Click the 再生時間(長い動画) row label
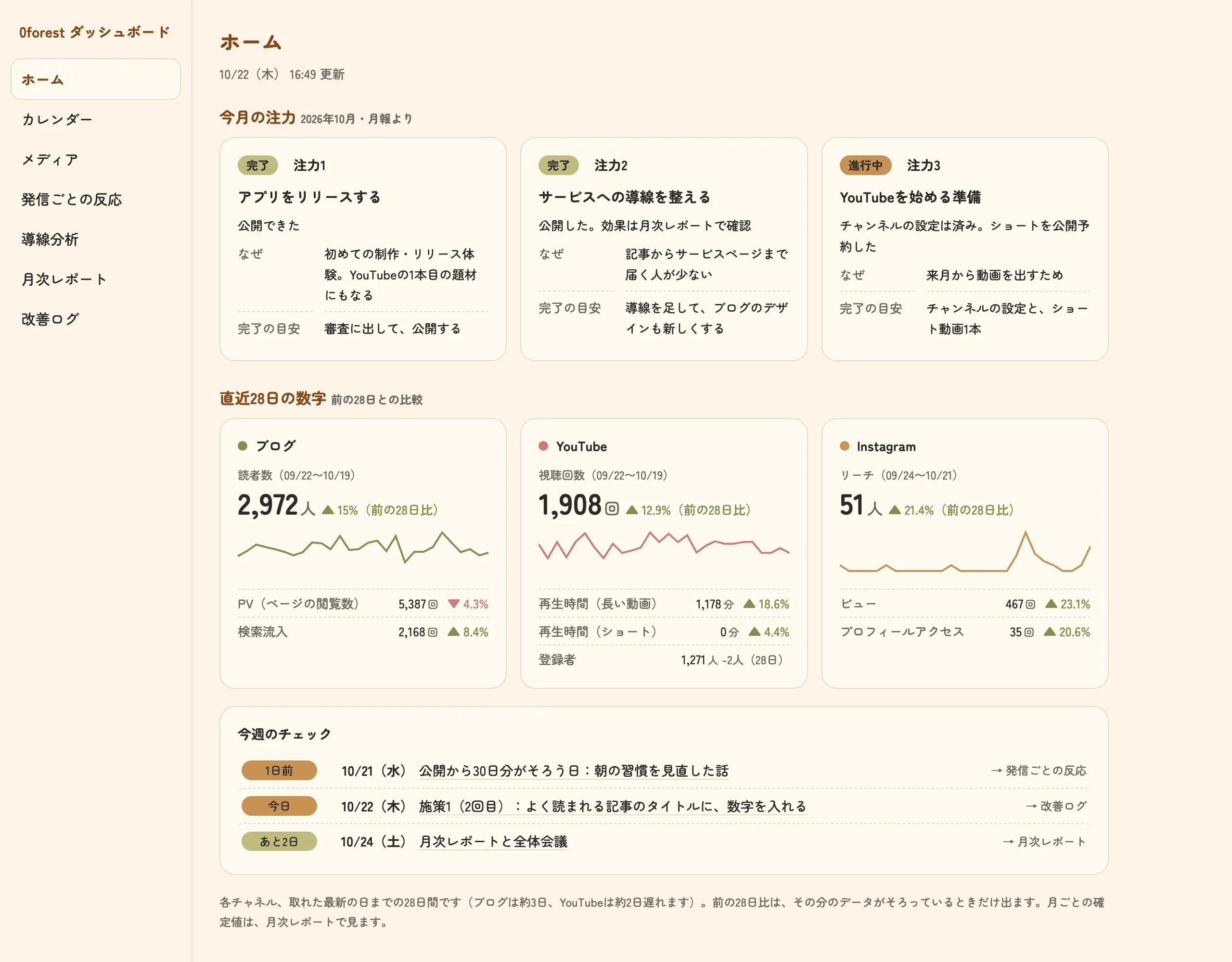Image resolution: width=1232 pixels, height=962 pixels. [x=598, y=604]
